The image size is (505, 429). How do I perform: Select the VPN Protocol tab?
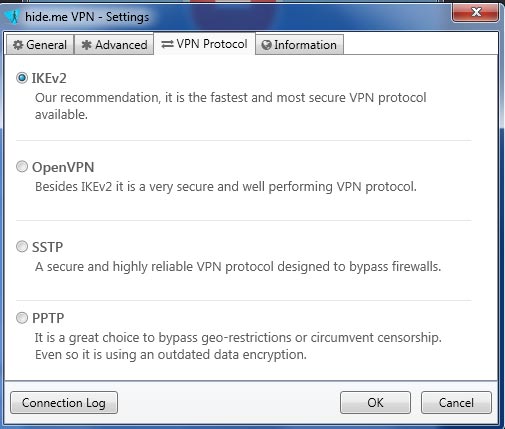click(204, 44)
